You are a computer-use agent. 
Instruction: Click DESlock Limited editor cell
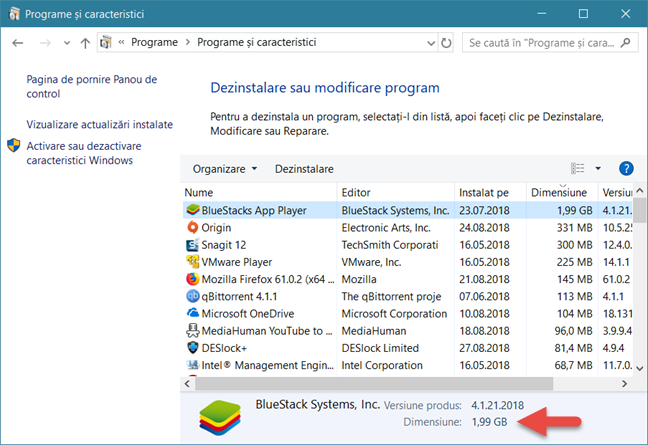pos(380,348)
